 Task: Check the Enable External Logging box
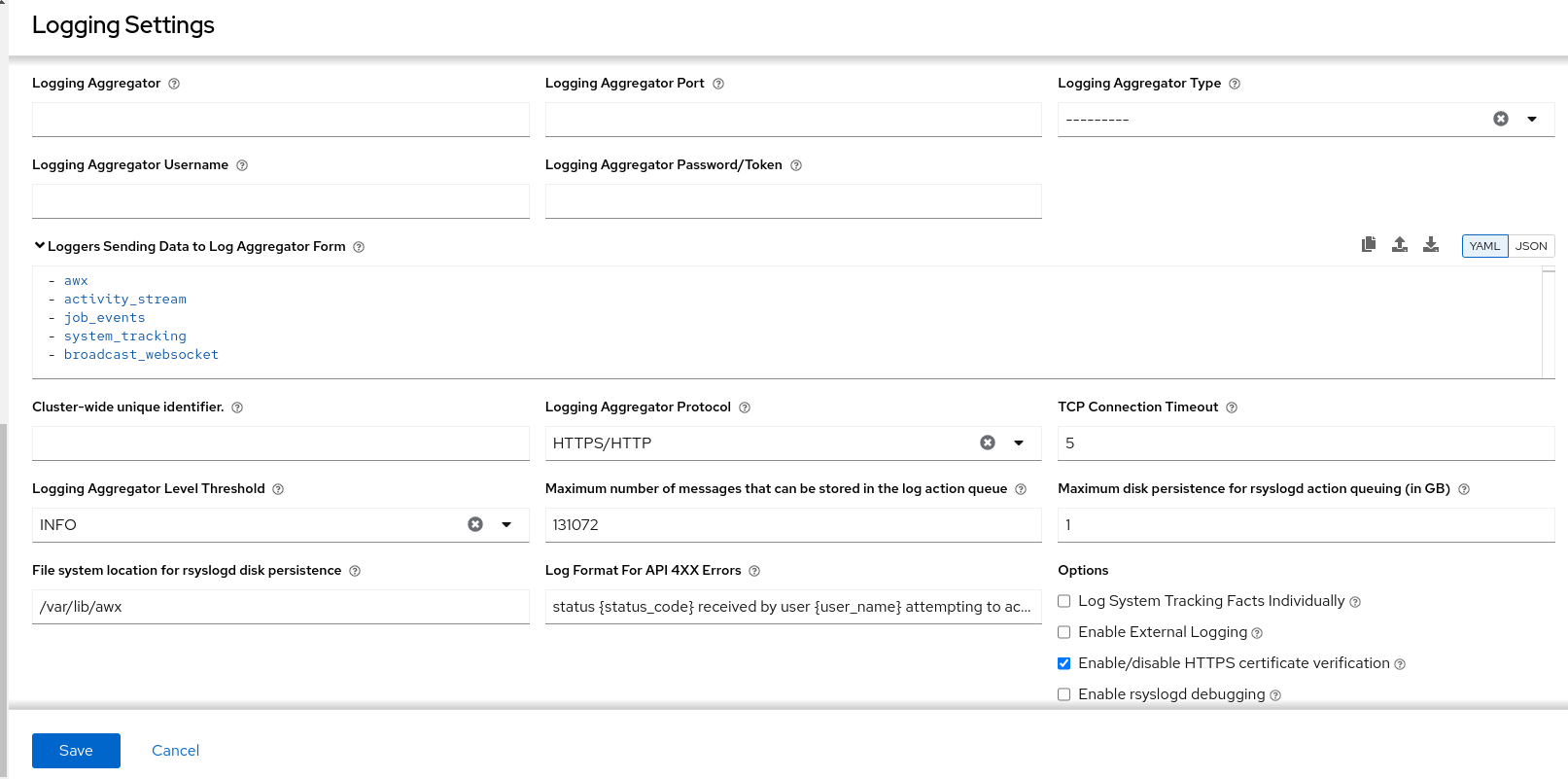point(1064,632)
